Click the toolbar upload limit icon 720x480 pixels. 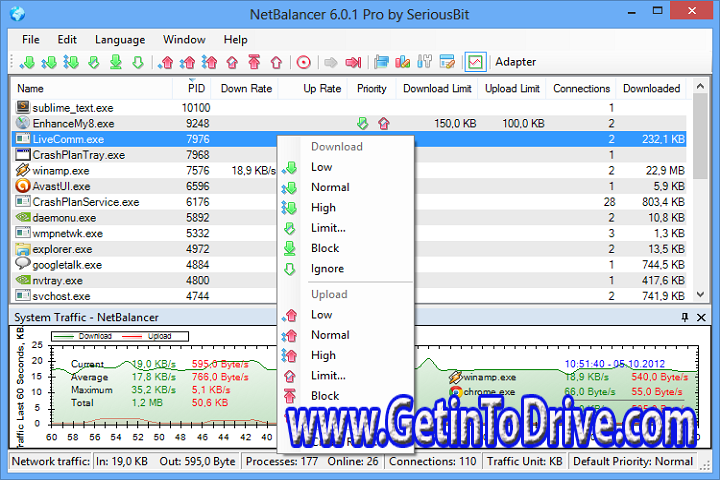tap(232, 62)
